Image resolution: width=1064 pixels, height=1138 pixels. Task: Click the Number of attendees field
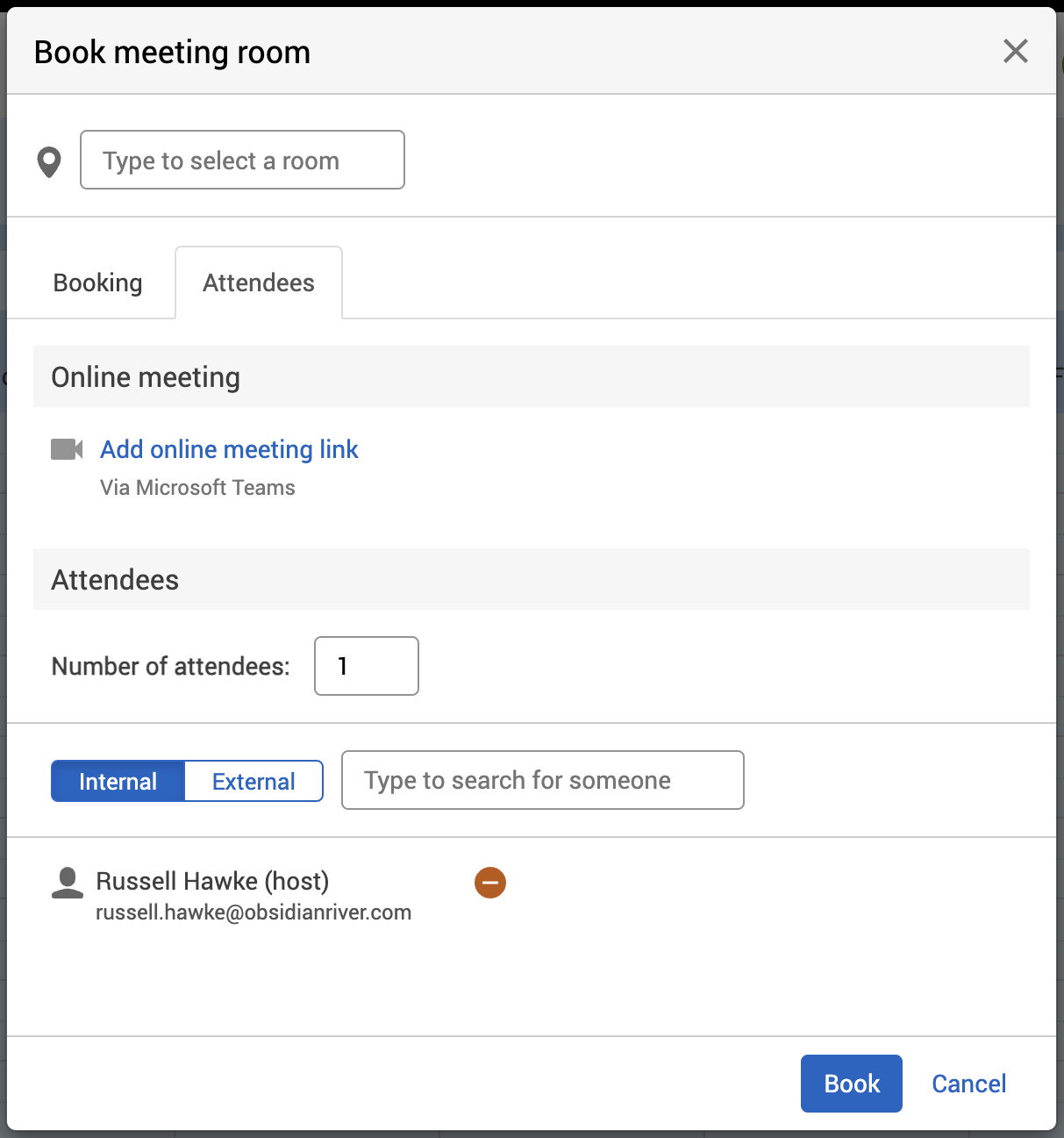pos(366,666)
